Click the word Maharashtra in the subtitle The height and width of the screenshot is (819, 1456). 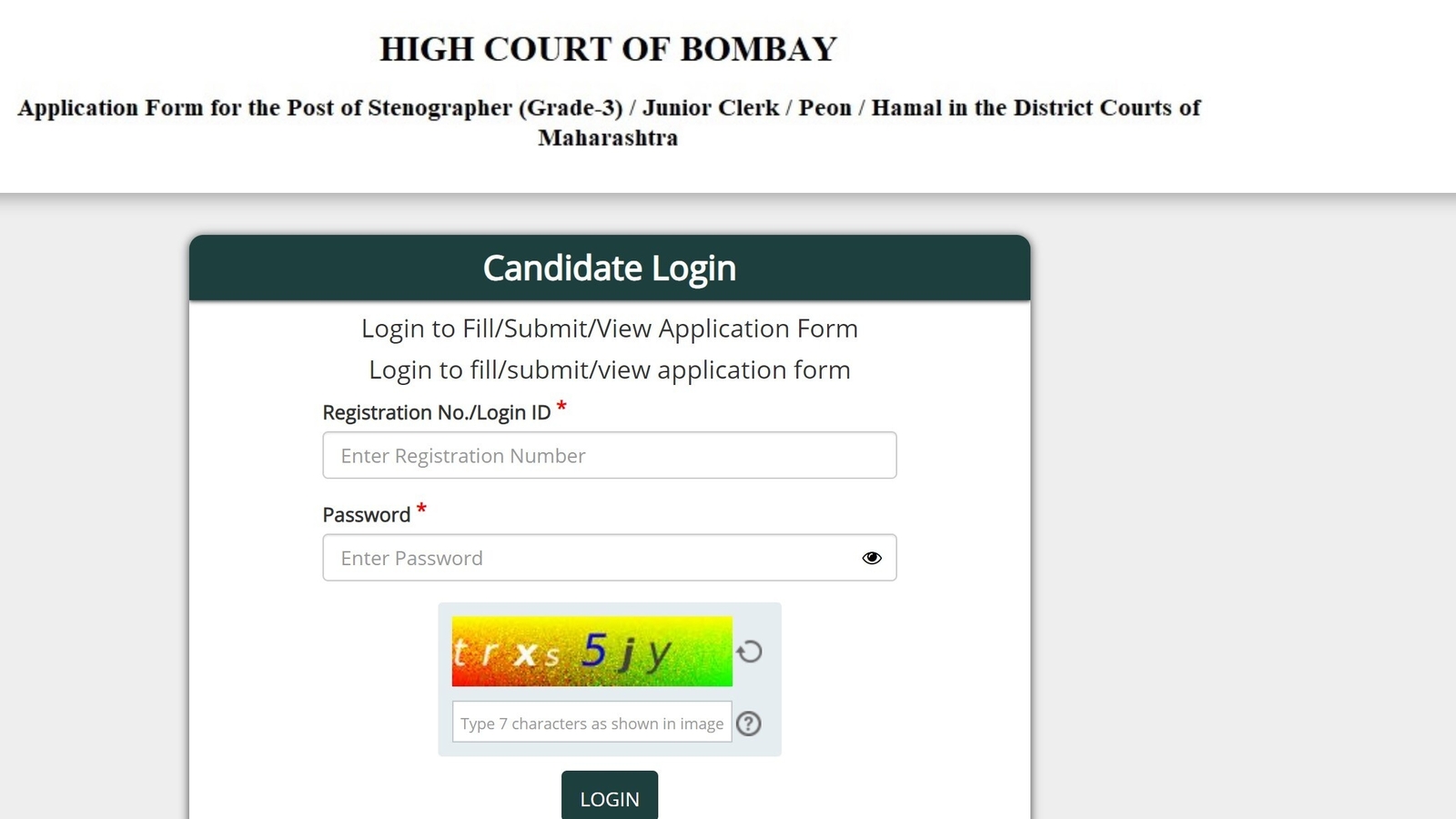coord(608,137)
